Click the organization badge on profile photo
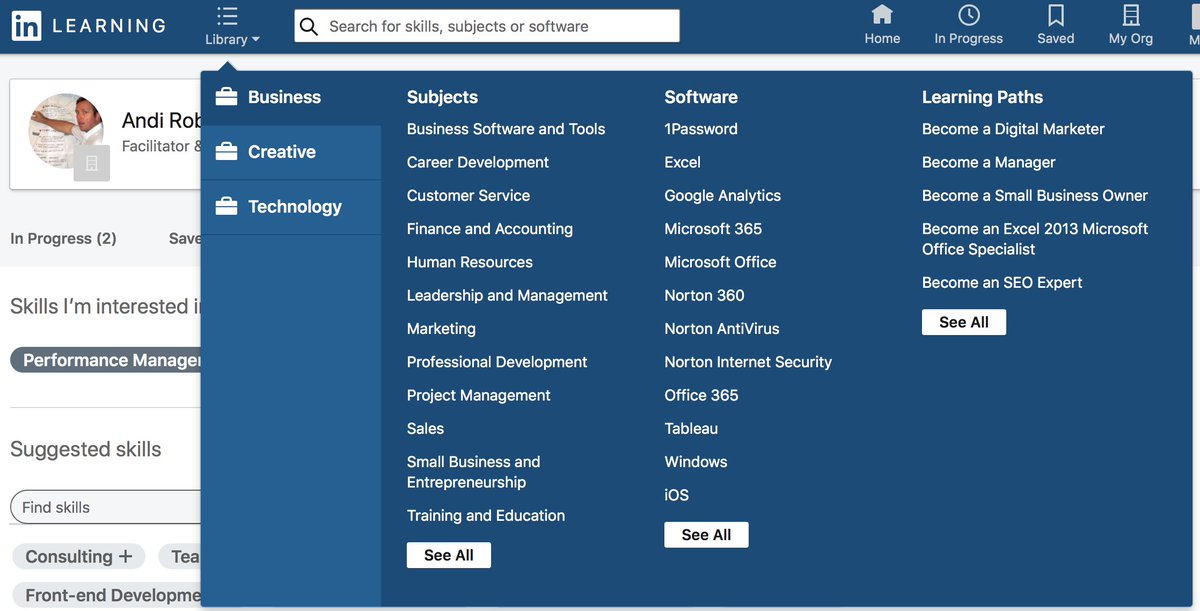The width and height of the screenshot is (1200, 611). pos(92,163)
